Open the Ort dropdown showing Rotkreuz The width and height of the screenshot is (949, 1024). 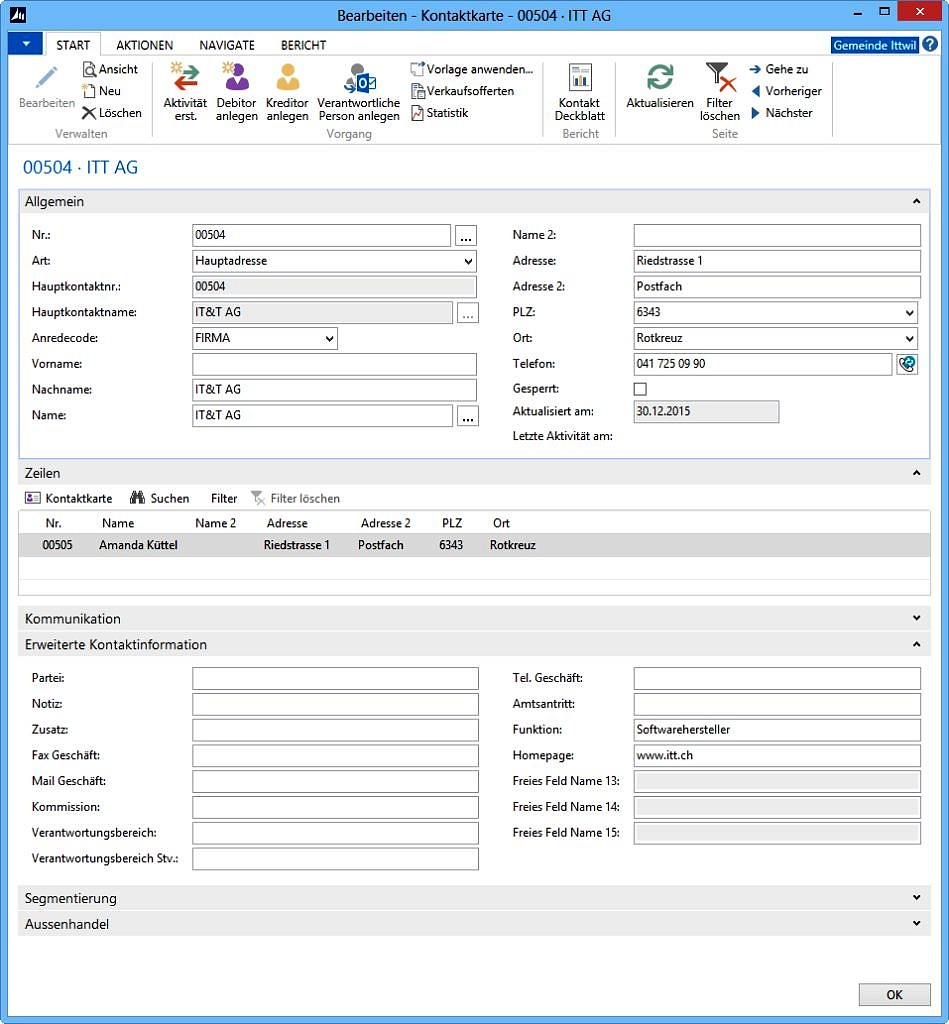909,338
